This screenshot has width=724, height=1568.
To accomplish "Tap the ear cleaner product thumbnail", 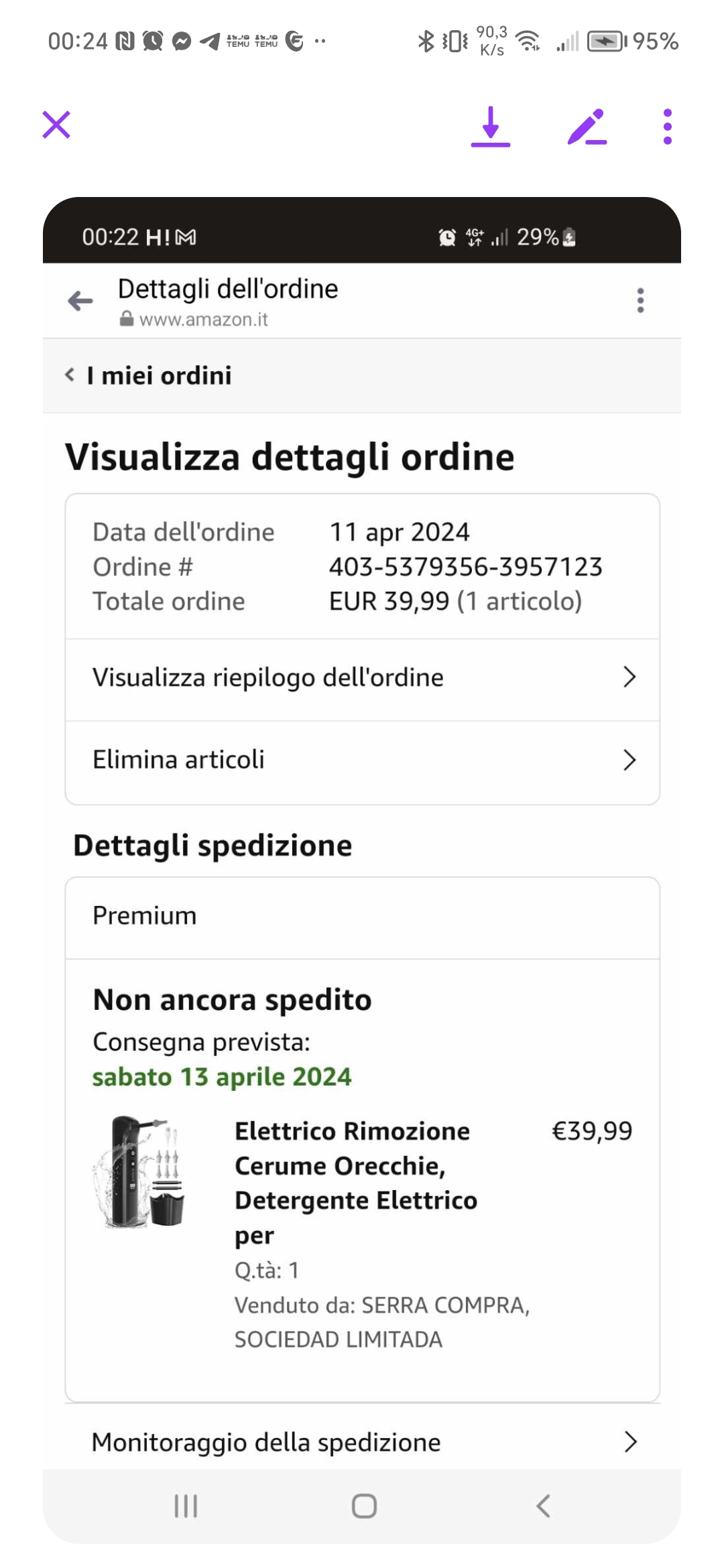I will 139,1171.
